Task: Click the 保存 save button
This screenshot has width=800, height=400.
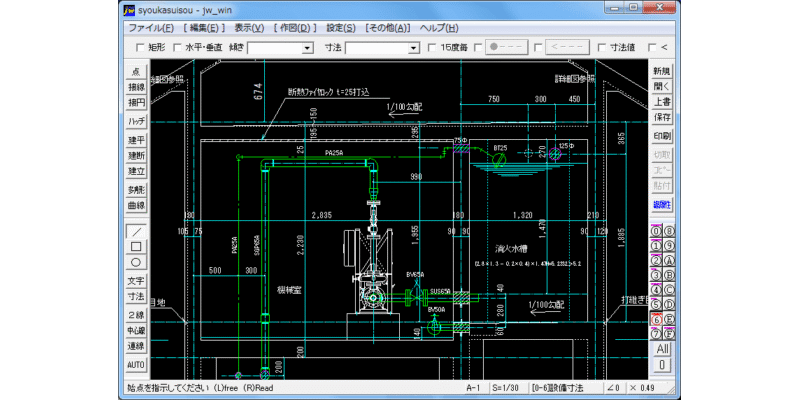Action: 662,117
